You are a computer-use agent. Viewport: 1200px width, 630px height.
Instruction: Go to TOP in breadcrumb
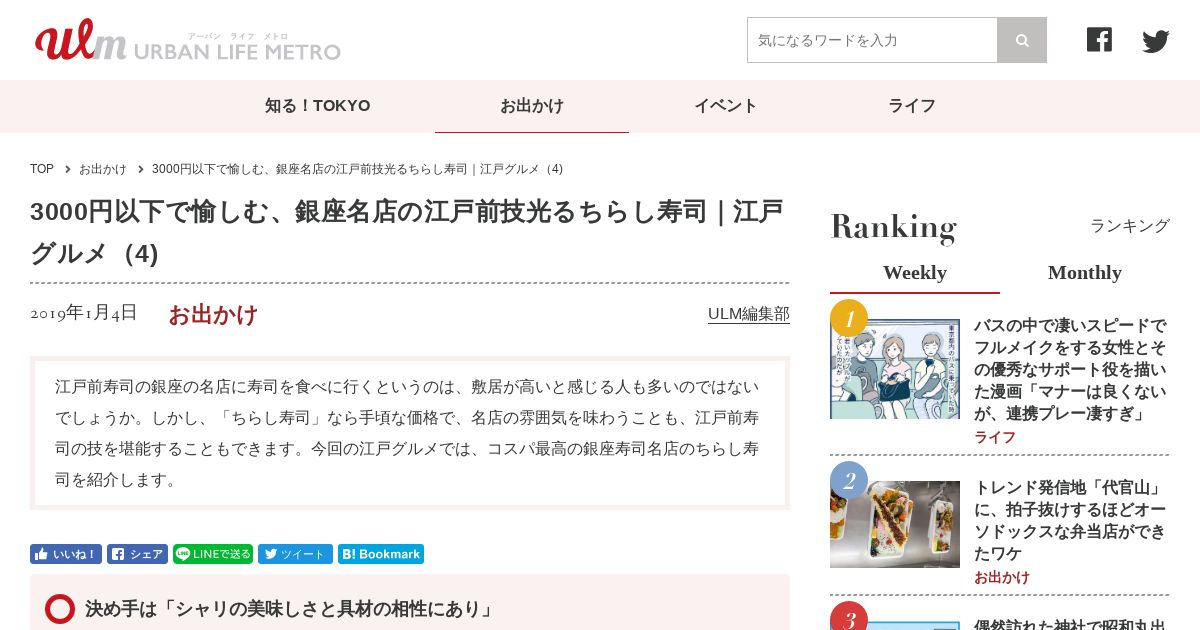click(x=42, y=169)
